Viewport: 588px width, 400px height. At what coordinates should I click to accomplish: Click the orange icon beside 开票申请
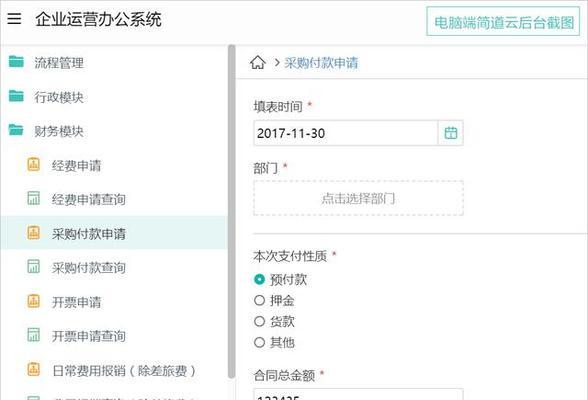coord(33,301)
